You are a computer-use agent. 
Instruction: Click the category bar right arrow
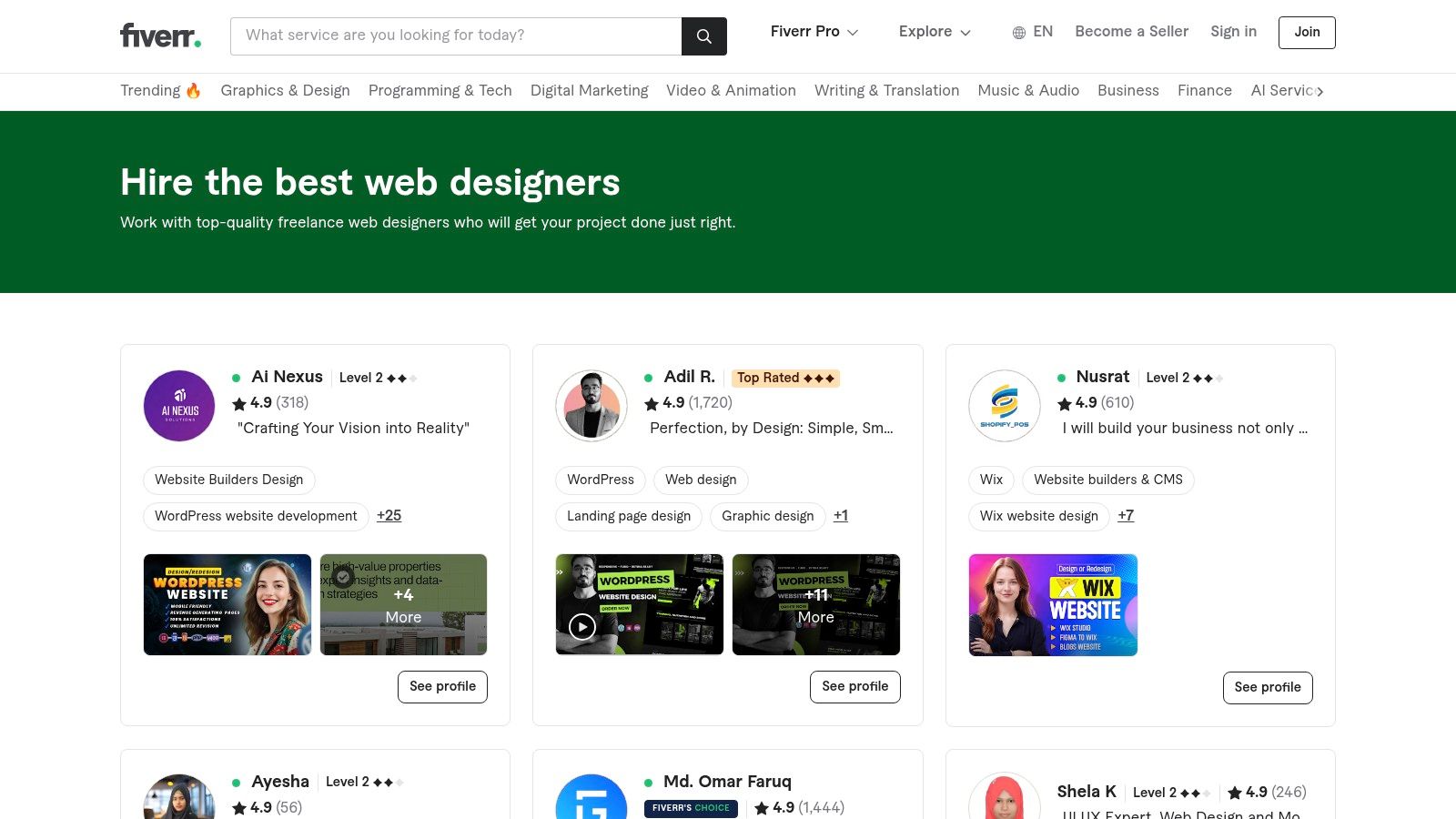[x=1319, y=91]
